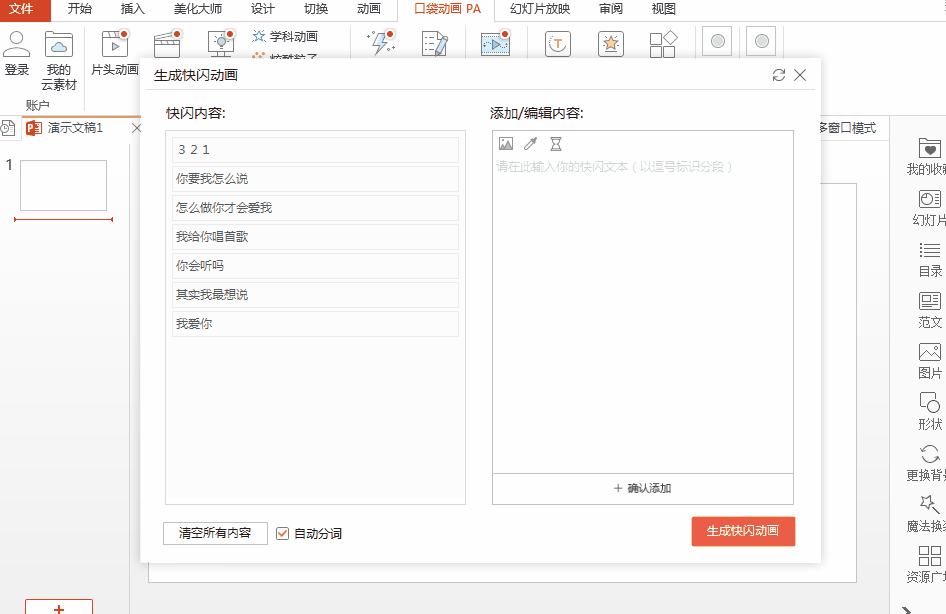
Task: Select the 你要我怎么说 row
Action: (315, 179)
